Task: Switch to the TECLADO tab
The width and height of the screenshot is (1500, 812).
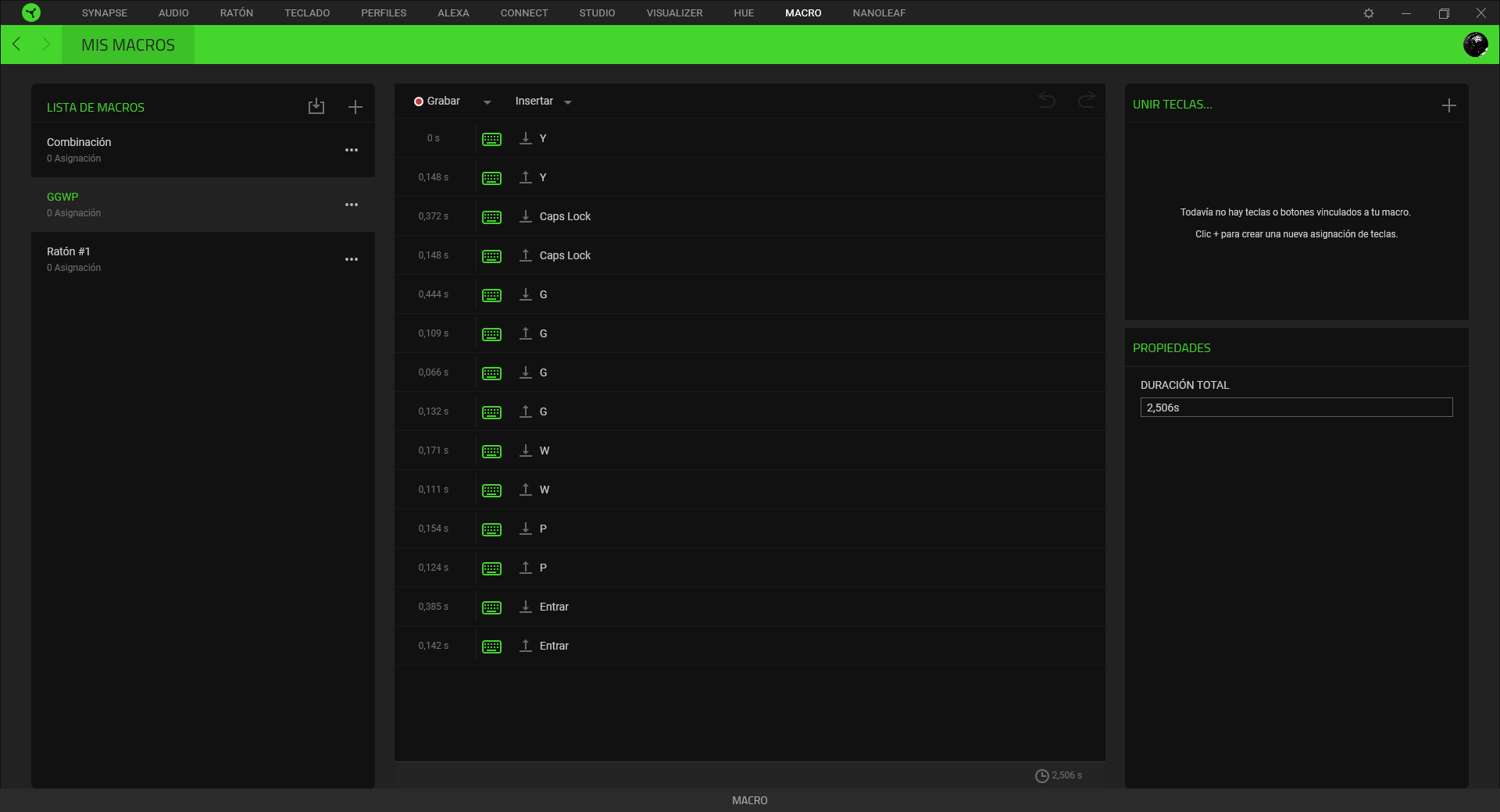Action: coord(307,13)
